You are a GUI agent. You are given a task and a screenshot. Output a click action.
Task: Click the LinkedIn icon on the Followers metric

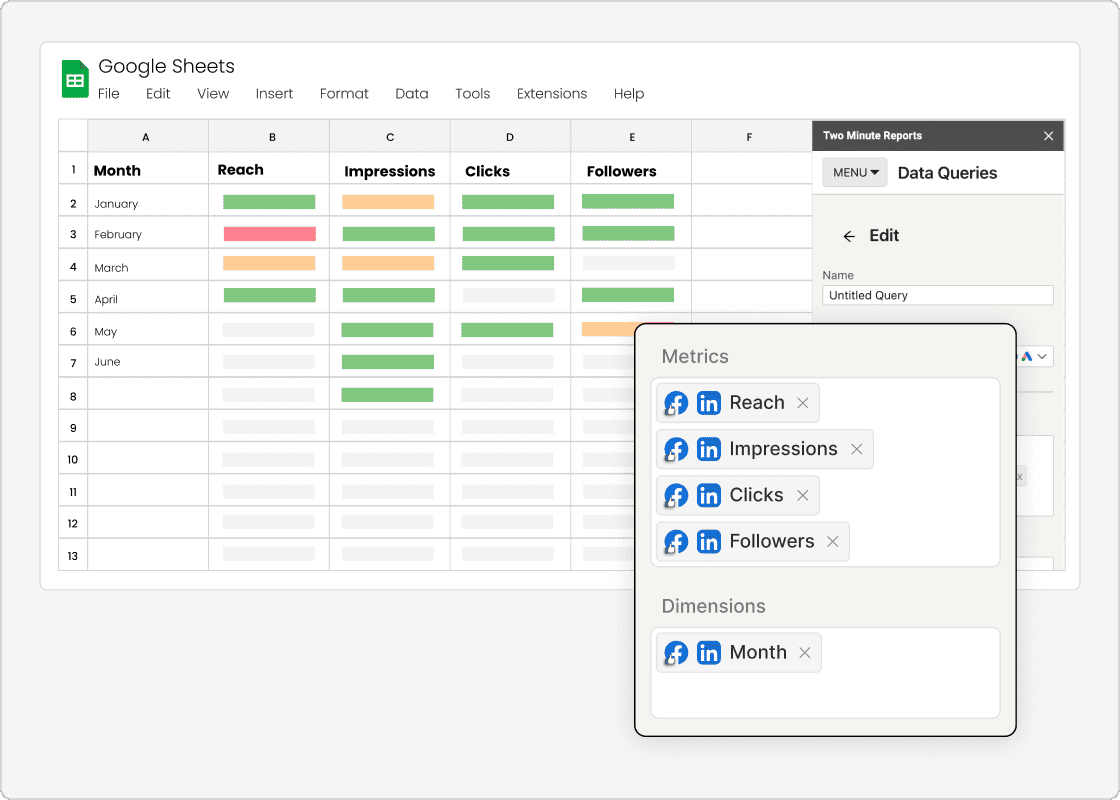click(708, 540)
